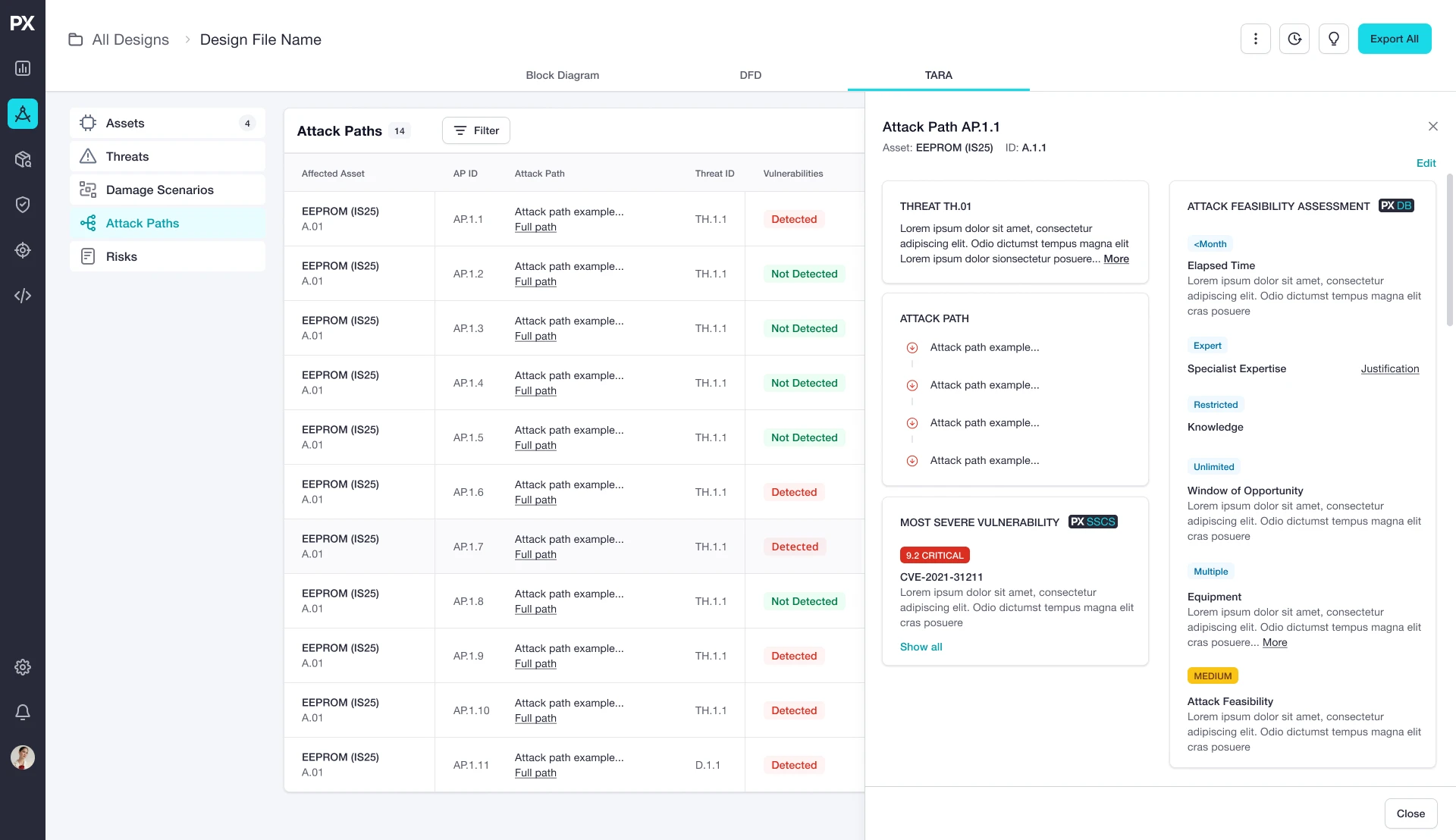The width and height of the screenshot is (1456, 840).
Task: Open the dashboard chart icon in sidebar
Action: pyautogui.click(x=23, y=68)
